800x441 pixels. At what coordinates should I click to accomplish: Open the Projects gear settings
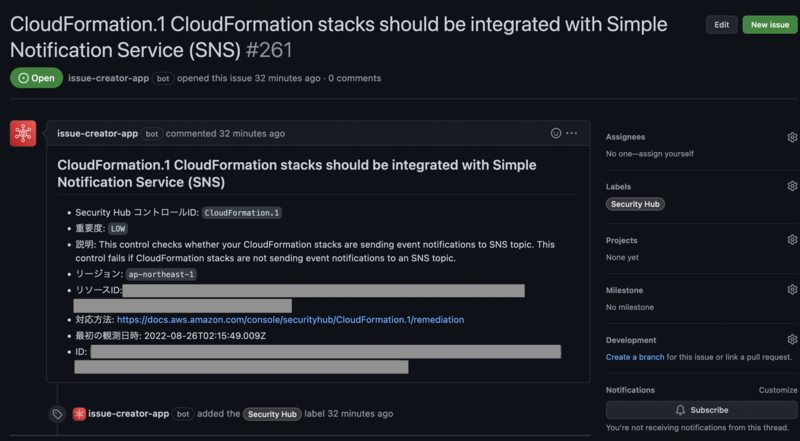click(792, 240)
